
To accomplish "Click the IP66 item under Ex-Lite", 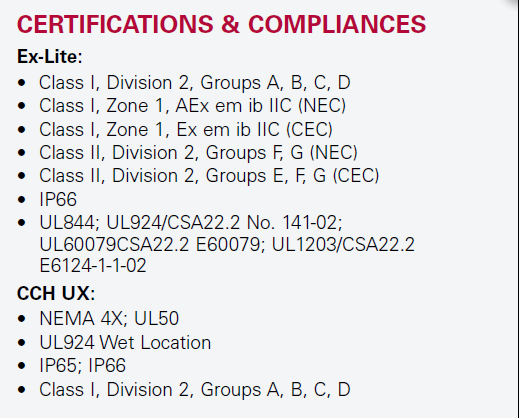I will tap(58, 199).
